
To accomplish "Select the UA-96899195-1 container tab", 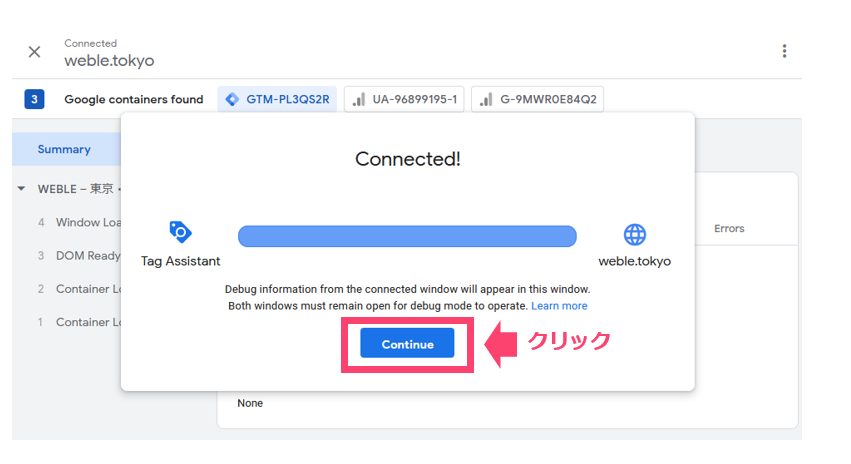I will [x=404, y=99].
